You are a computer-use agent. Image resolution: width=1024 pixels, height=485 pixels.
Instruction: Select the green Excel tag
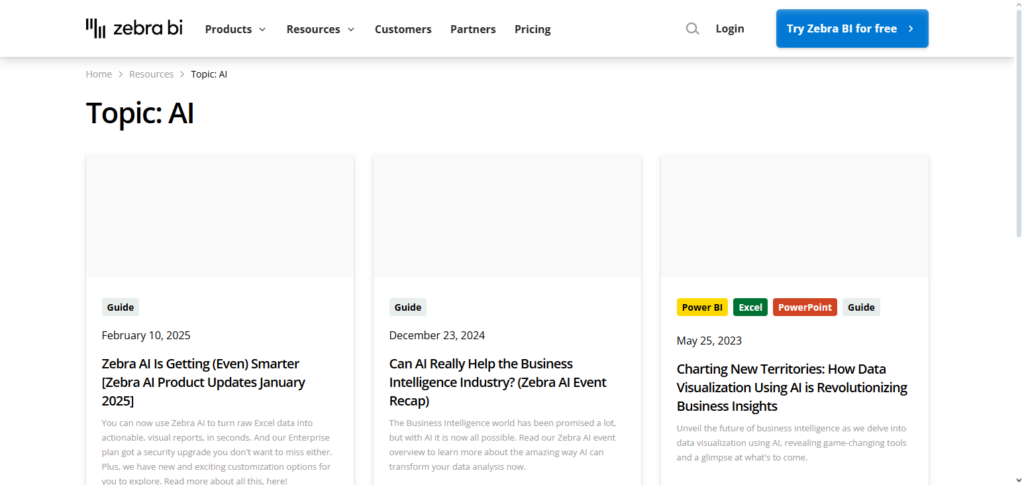coord(750,307)
